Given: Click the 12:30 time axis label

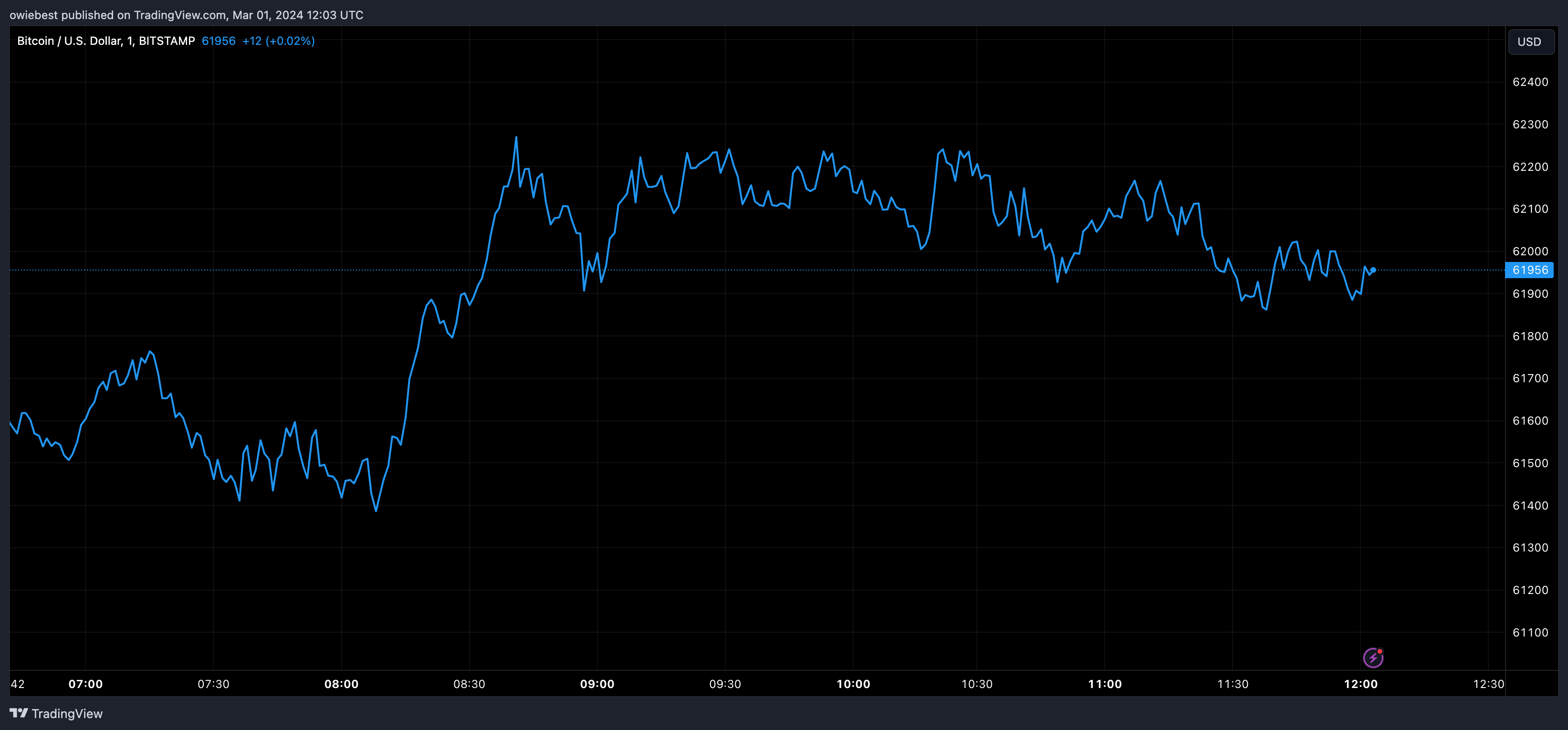Looking at the screenshot, I should (1488, 684).
